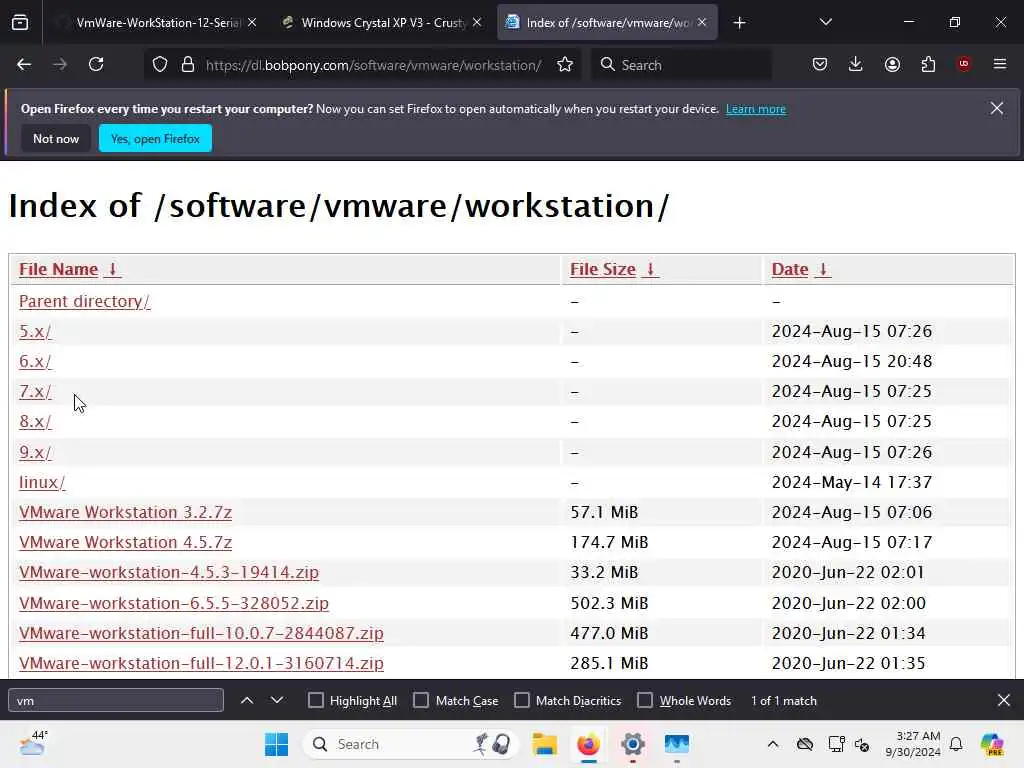Open weather widget showing 44°

32,744
